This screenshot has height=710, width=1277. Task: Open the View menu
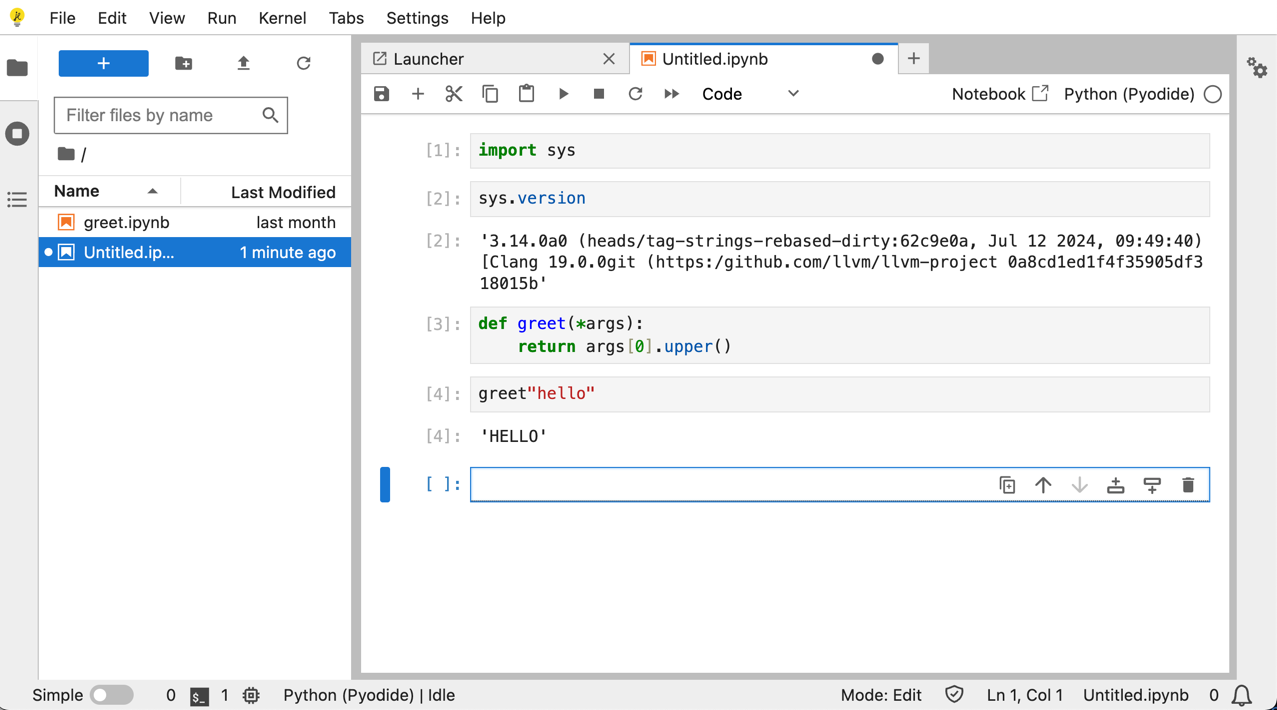(x=167, y=18)
